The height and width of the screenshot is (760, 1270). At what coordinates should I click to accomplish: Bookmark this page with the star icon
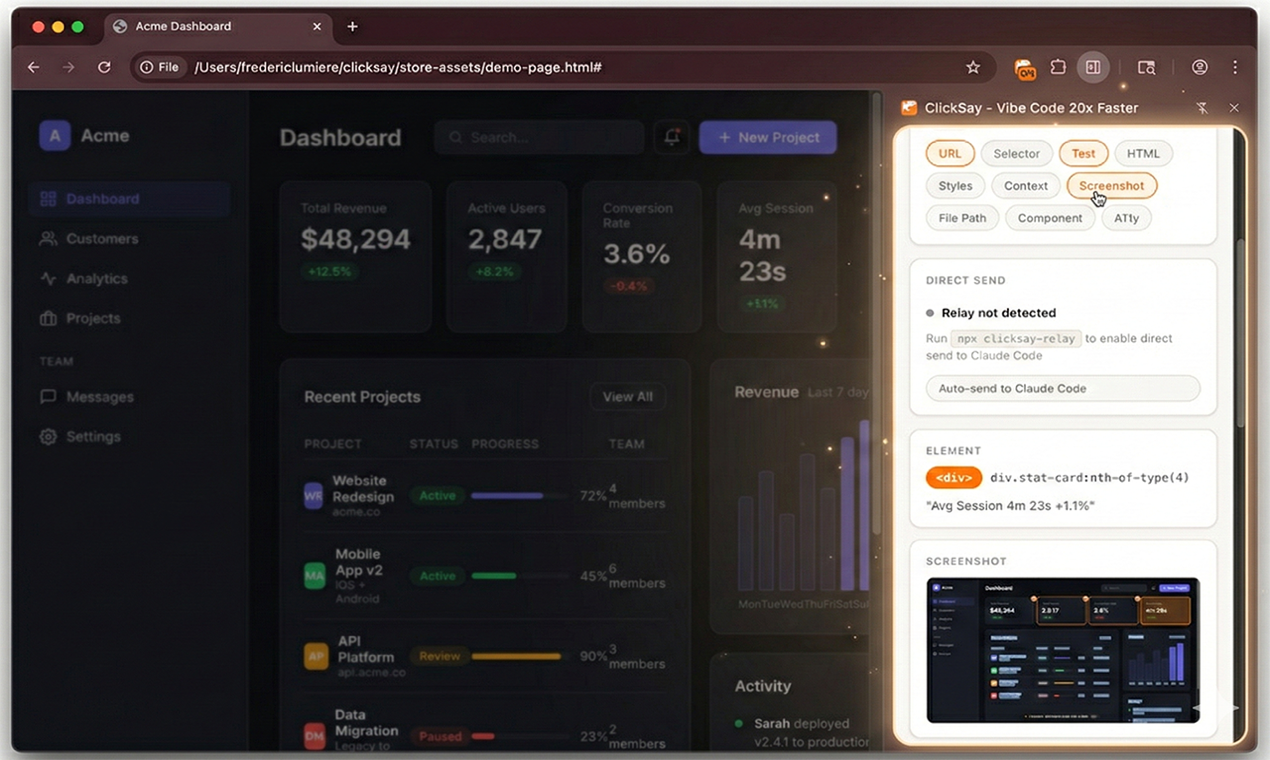[x=973, y=67]
